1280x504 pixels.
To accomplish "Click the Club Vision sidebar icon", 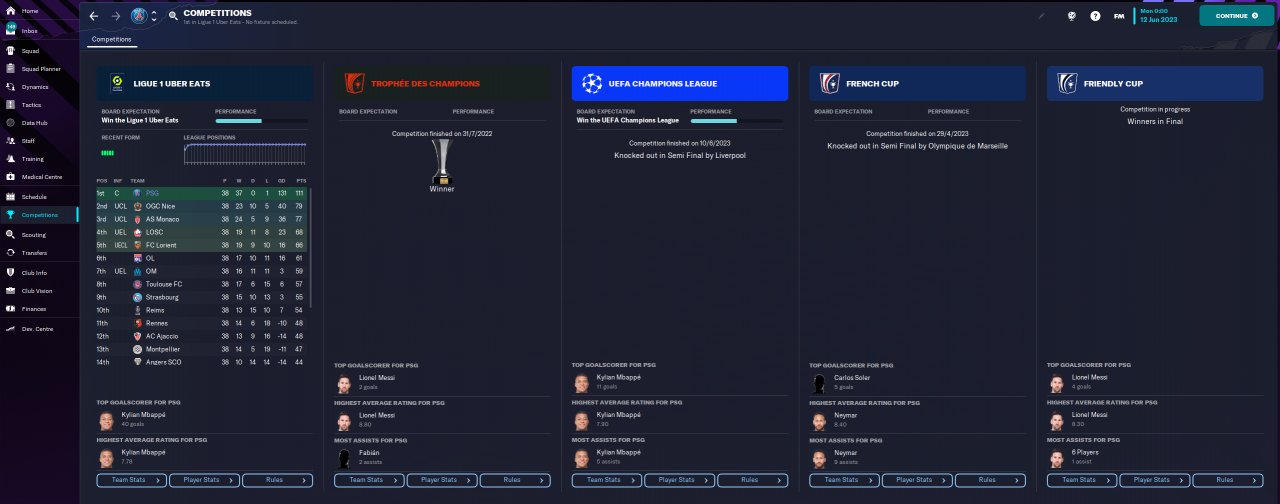I will coord(11,290).
